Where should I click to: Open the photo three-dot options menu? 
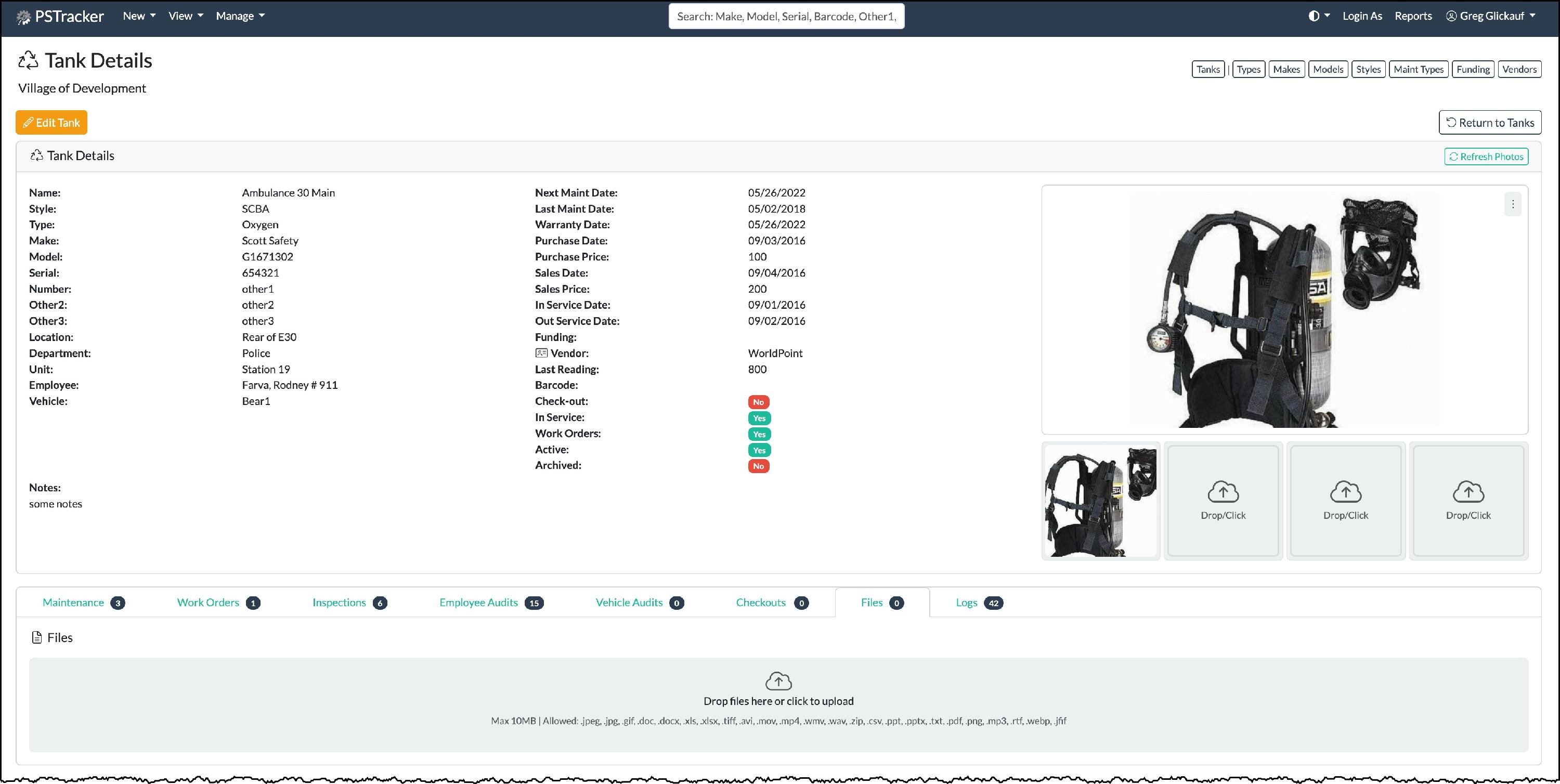(1512, 205)
